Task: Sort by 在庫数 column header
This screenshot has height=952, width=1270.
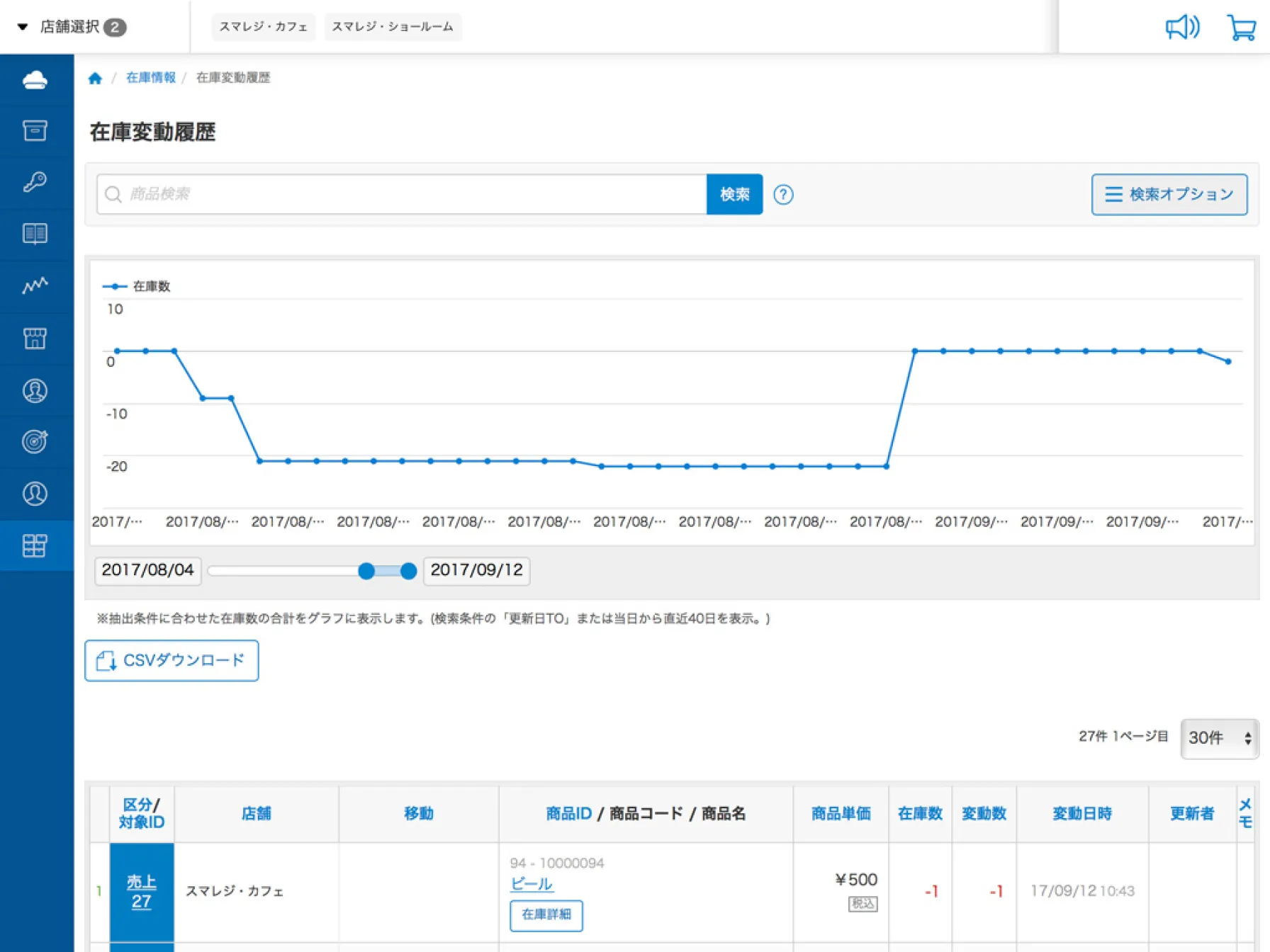Action: point(920,813)
